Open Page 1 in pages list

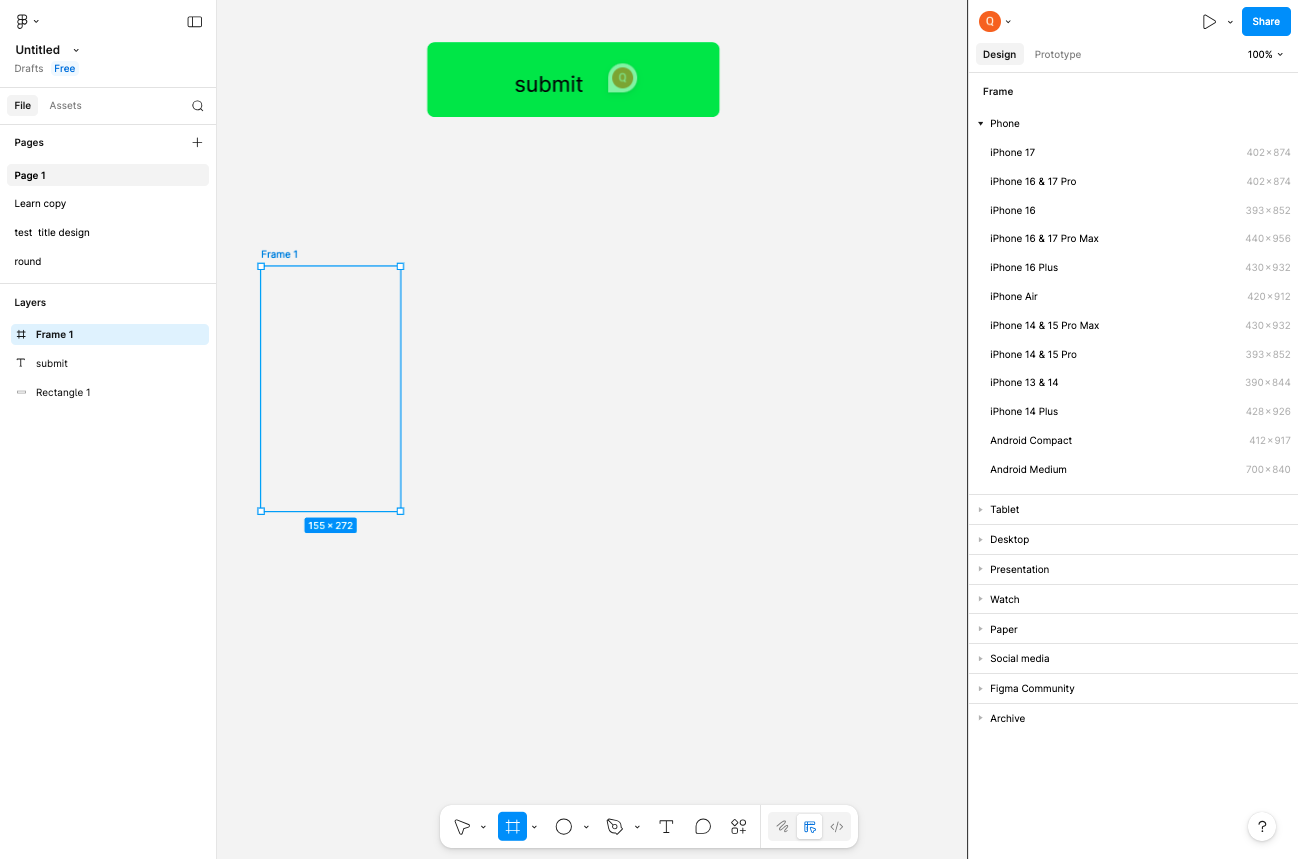click(108, 176)
